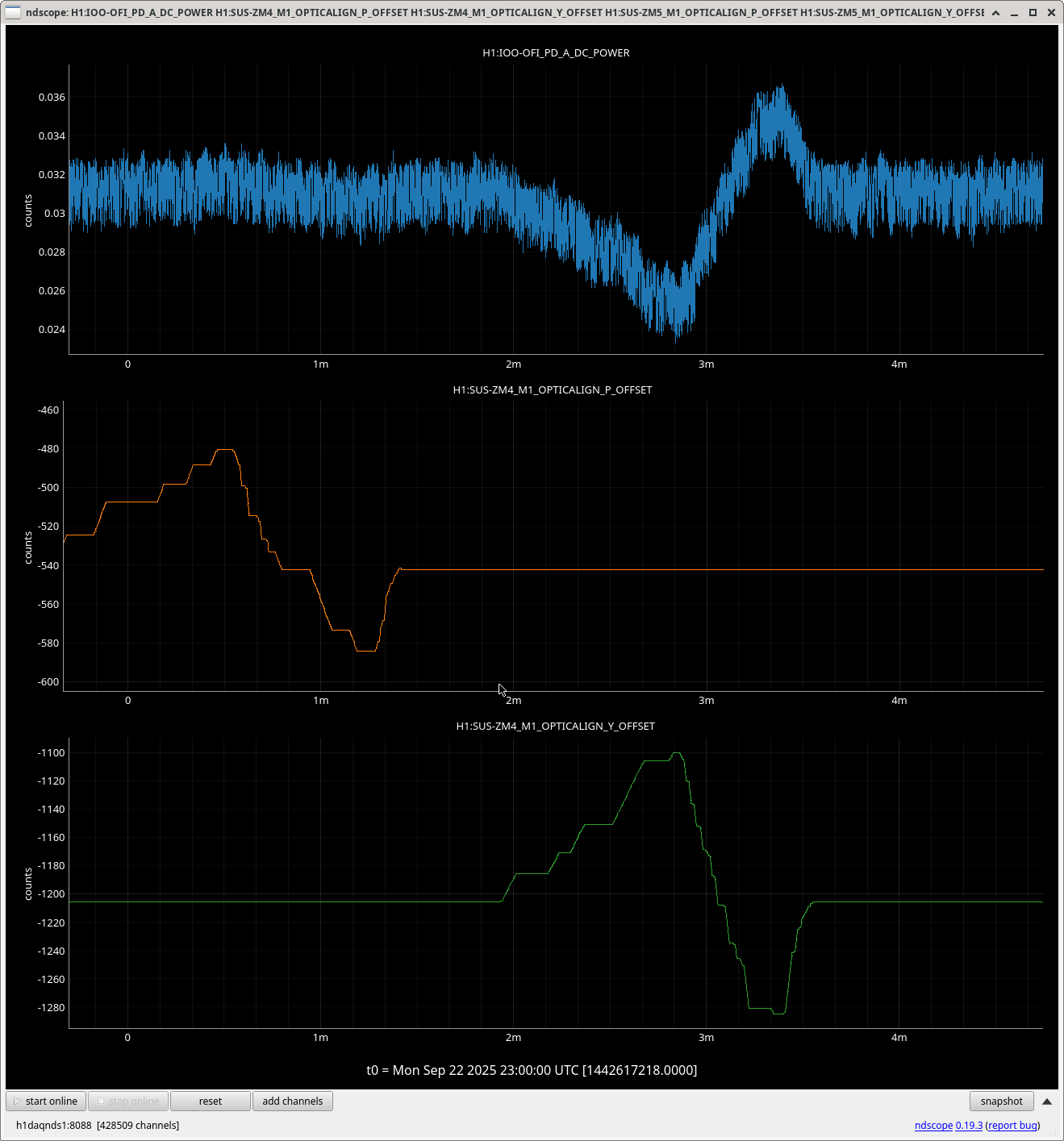The height and width of the screenshot is (1141, 1064).
Task: Click the H1:SUS-ZM4_M1_OPTICALIGN_P_OFFSET plot title
Action: [552, 390]
